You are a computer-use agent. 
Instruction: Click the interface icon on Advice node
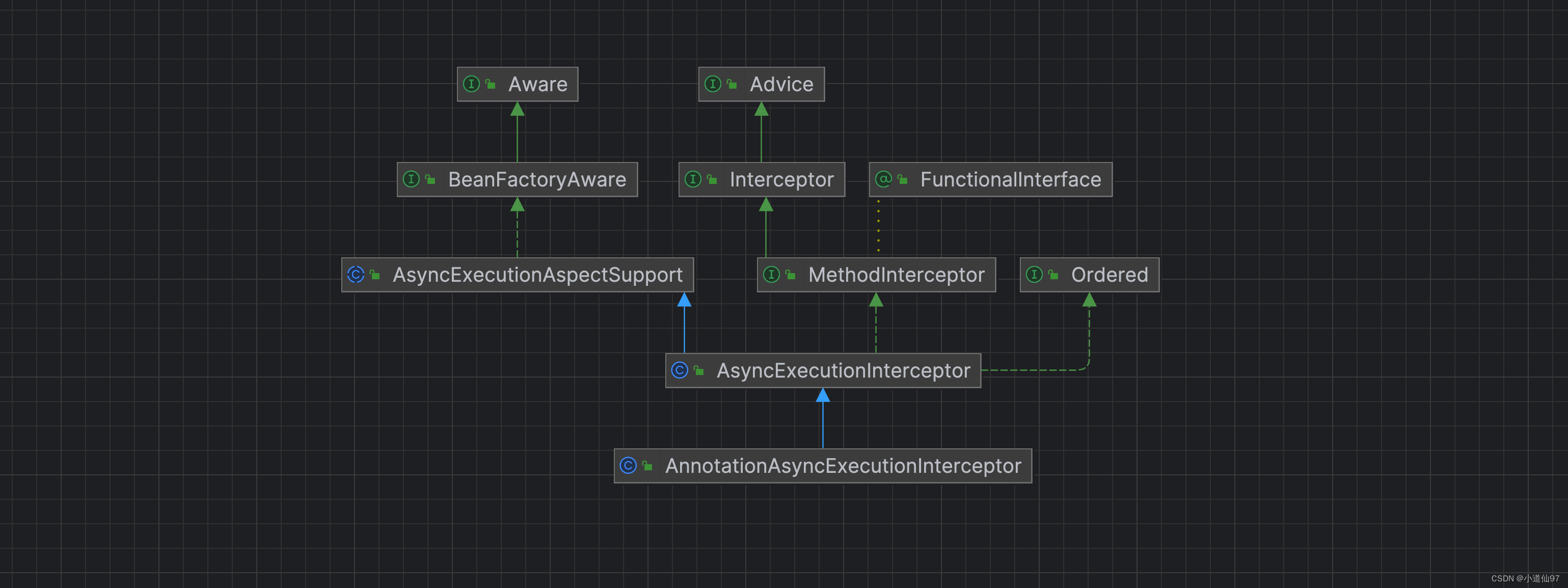(x=713, y=84)
